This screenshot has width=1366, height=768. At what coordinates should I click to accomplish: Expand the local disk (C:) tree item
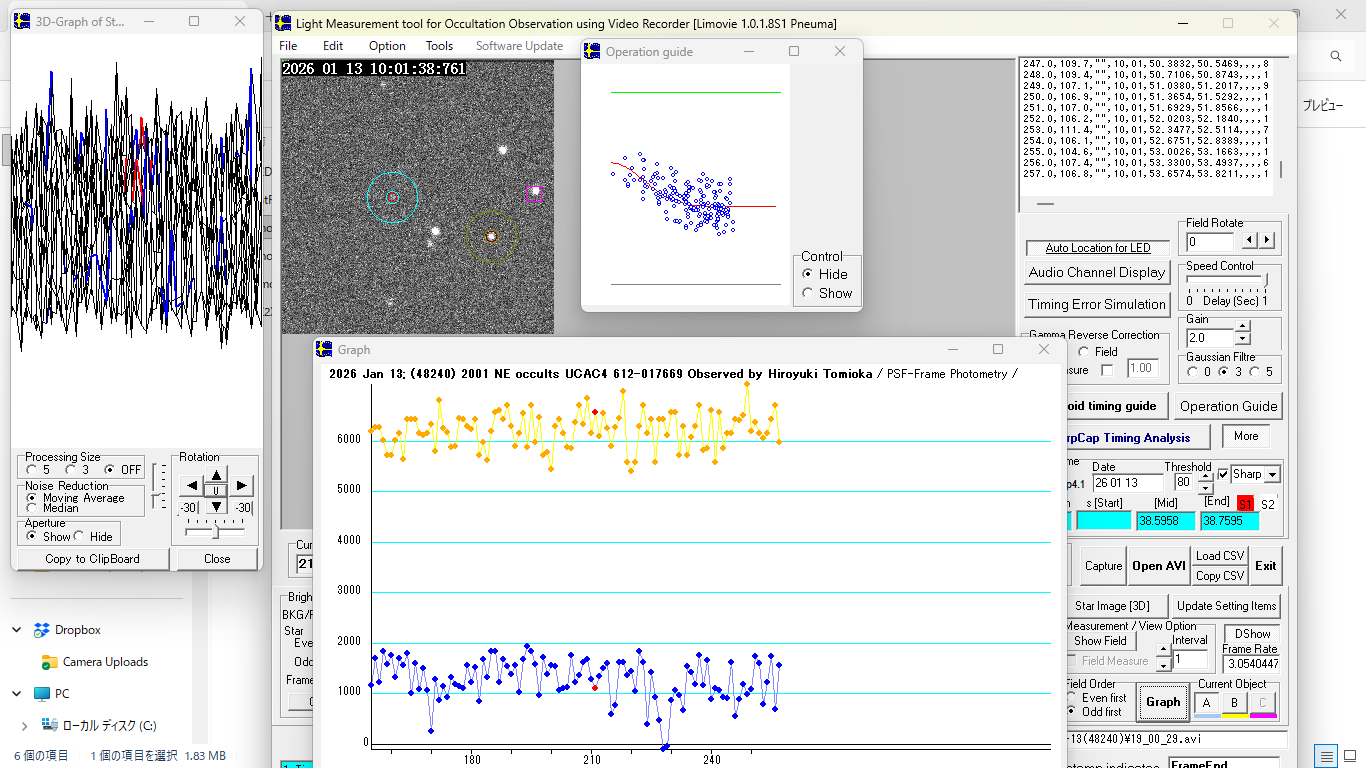[25, 726]
